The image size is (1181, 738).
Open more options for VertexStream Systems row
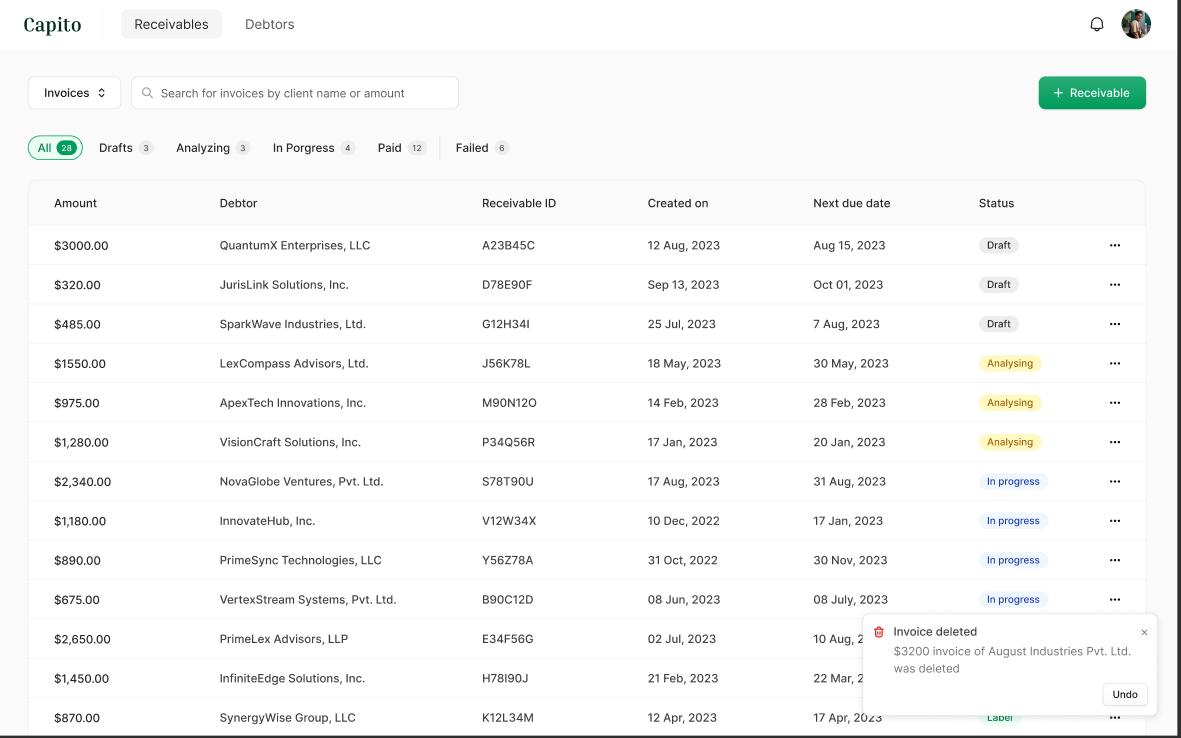[1115, 599]
